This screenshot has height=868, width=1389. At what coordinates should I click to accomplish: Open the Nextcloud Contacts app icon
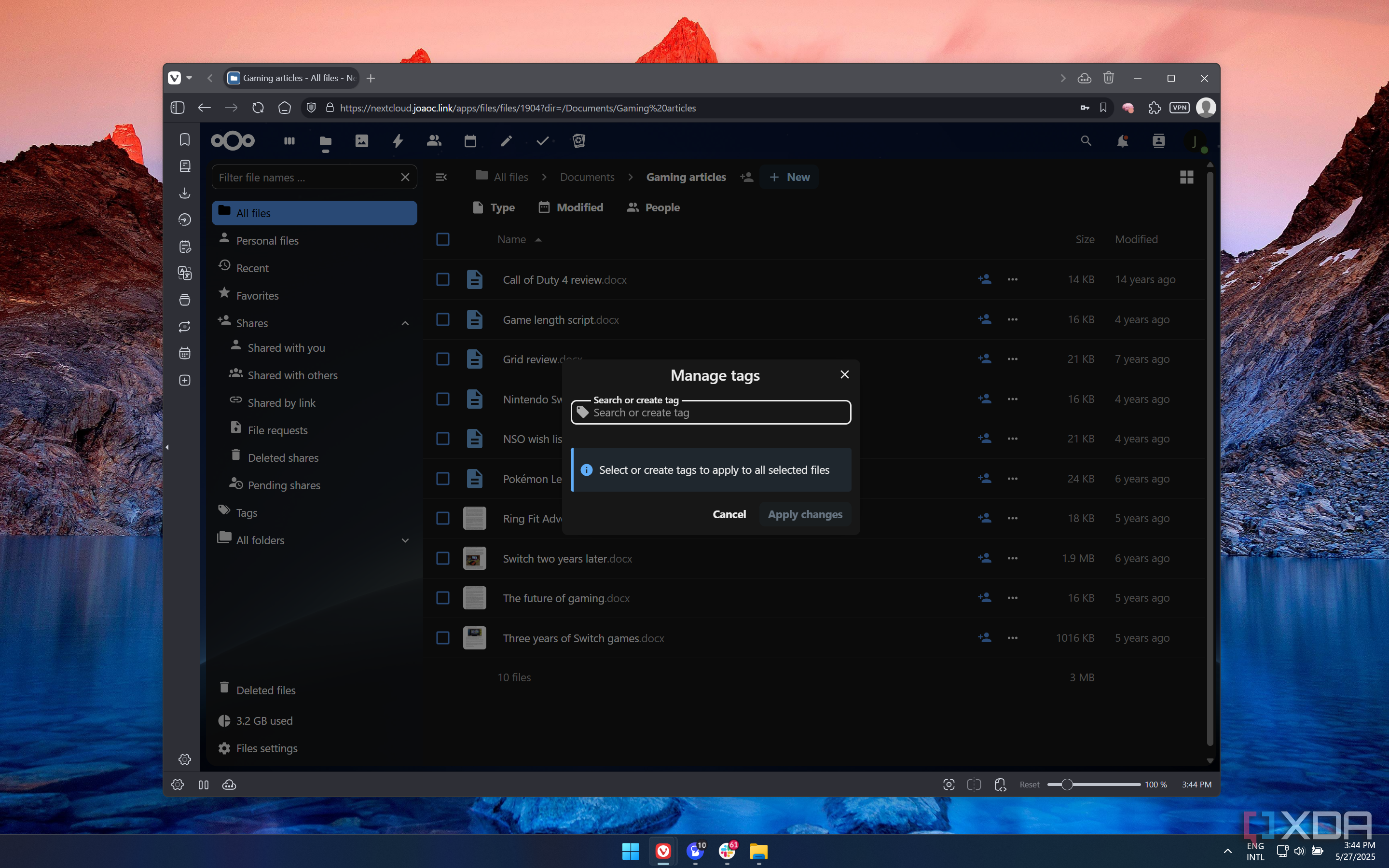click(x=434, y=141)
